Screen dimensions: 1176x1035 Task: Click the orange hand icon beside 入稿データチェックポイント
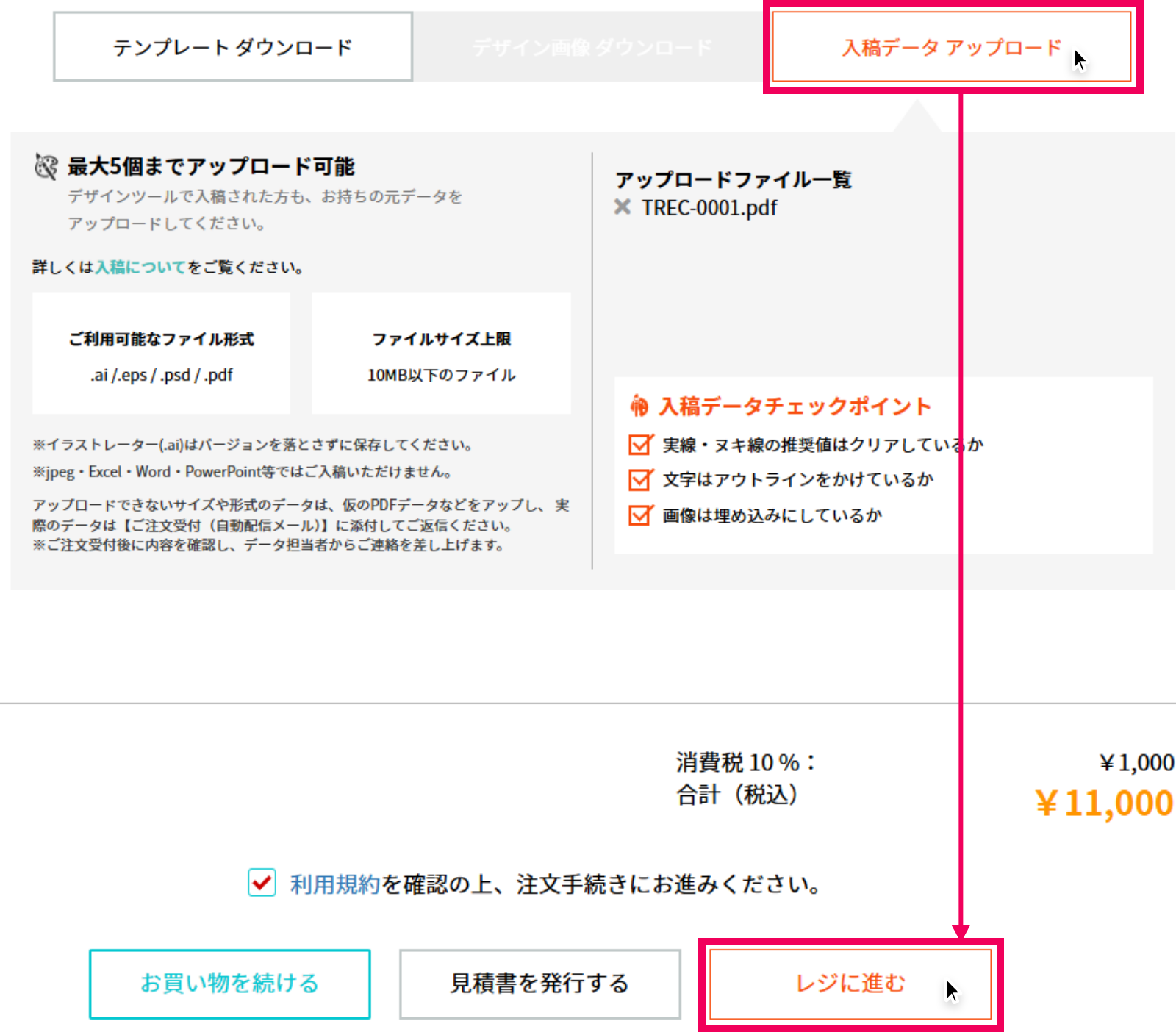639,405
